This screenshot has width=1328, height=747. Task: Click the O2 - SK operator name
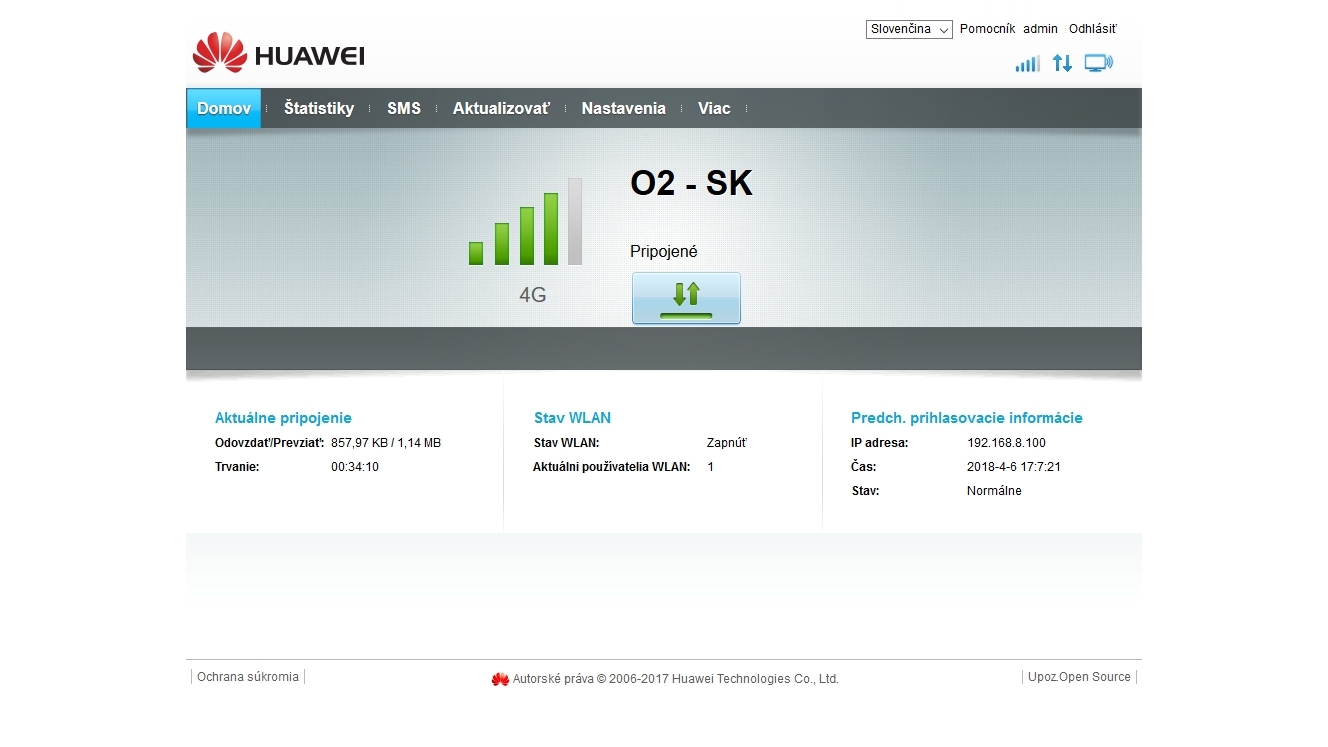click(691, 183)
